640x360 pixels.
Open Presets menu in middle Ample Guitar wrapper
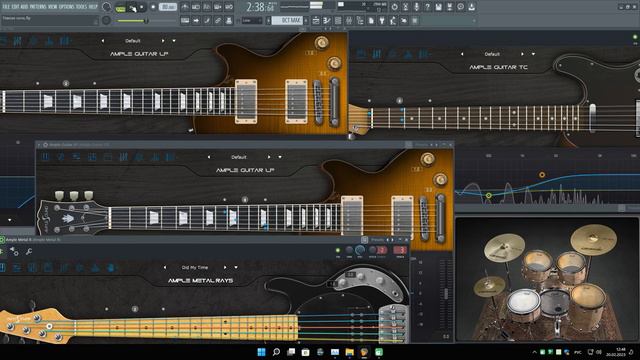coord(421,145)
